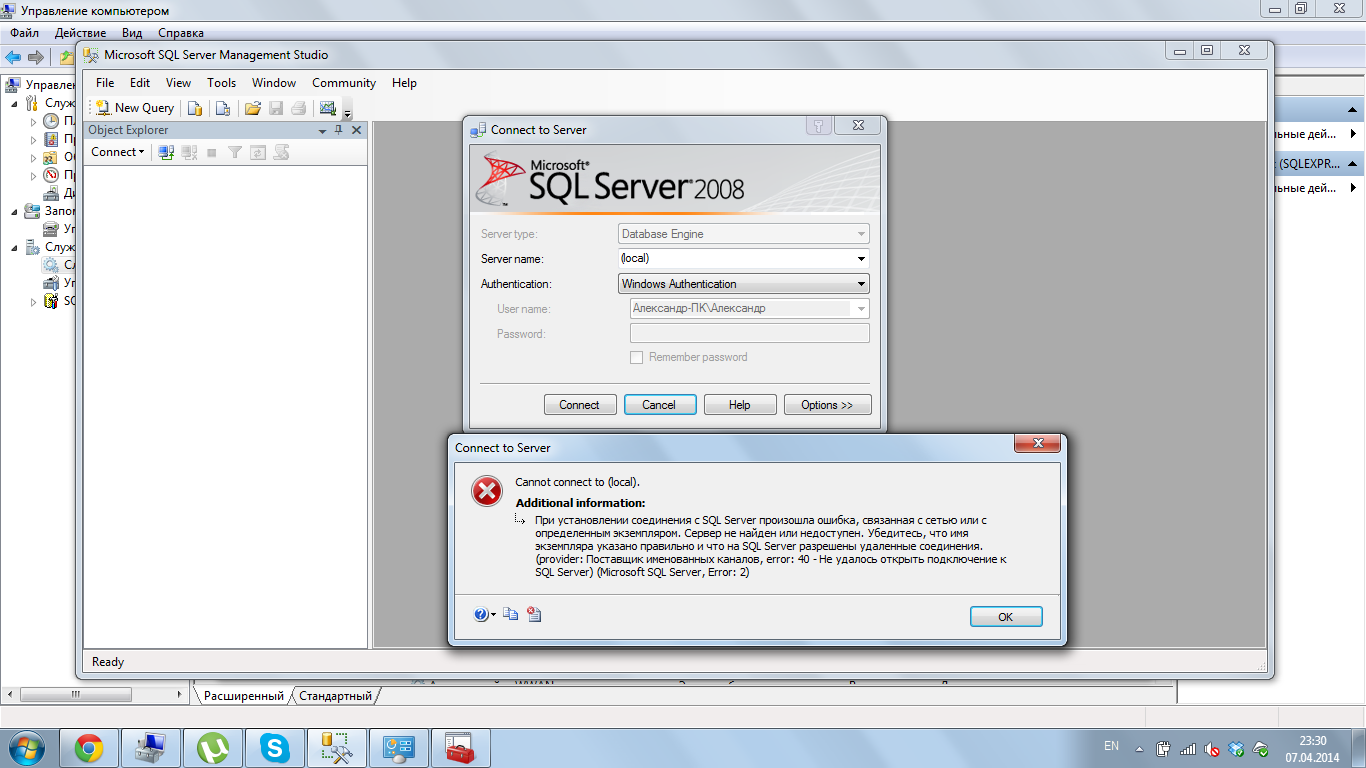Click the Open File folder icon
Image resolution: width=1366 pixels, height=768 pixels.
(253, 108)
